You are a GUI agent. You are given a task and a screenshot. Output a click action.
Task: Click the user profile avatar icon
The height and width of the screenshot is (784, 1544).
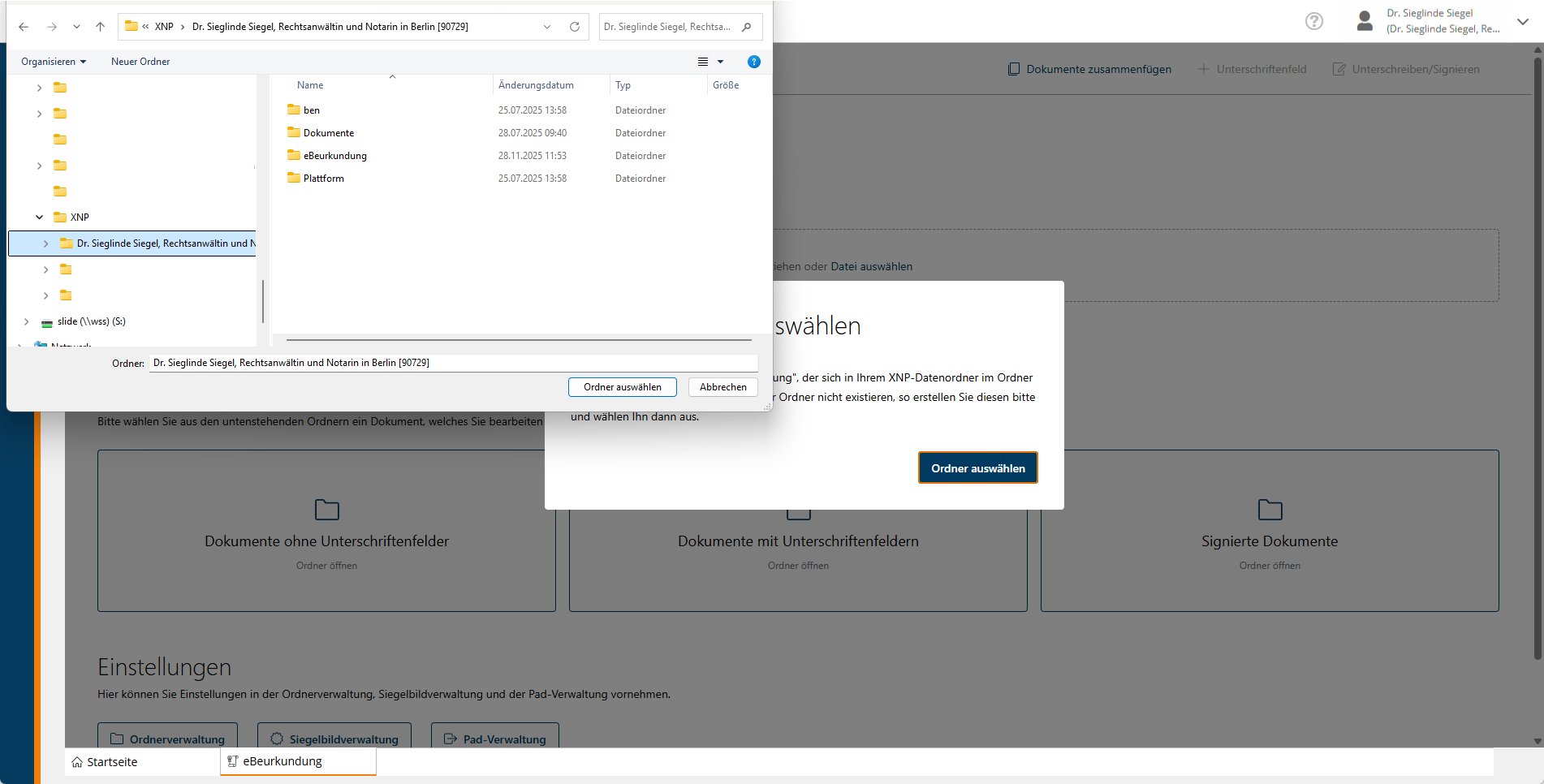click(1365, 21)
